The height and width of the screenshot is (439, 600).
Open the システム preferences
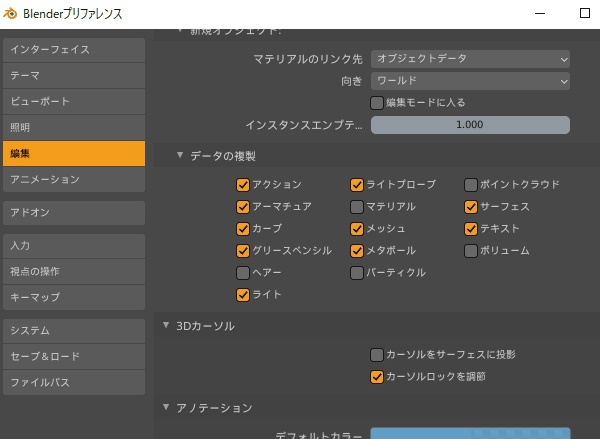click(x=74, y=331)
